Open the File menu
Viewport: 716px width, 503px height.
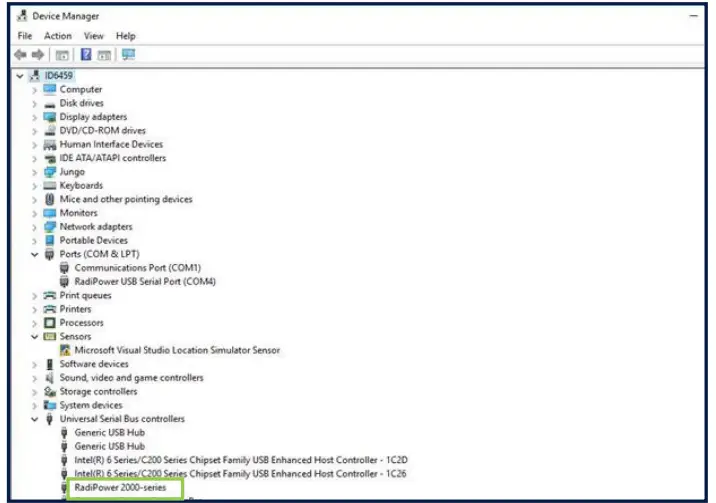point(25,36)
